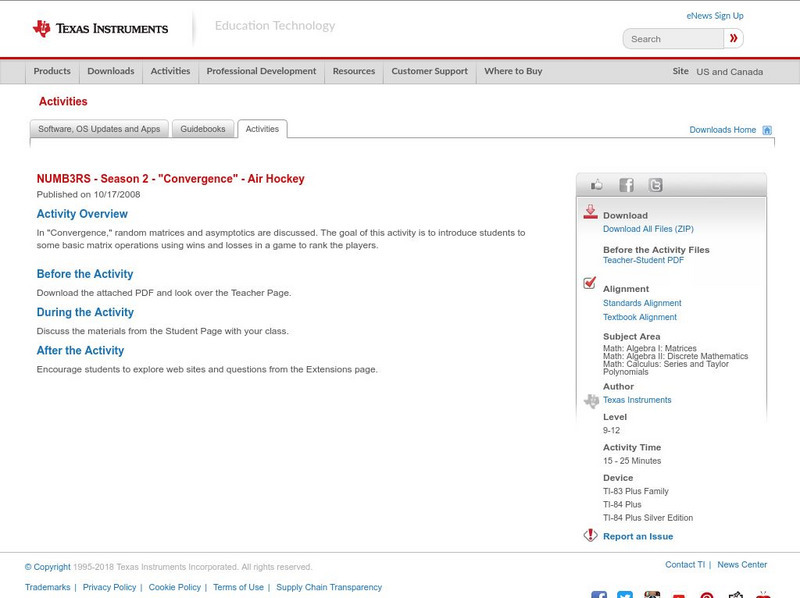Screen dimensions: 800x598
Task: Click the red Download arrow icon
Action: (590, 212)
